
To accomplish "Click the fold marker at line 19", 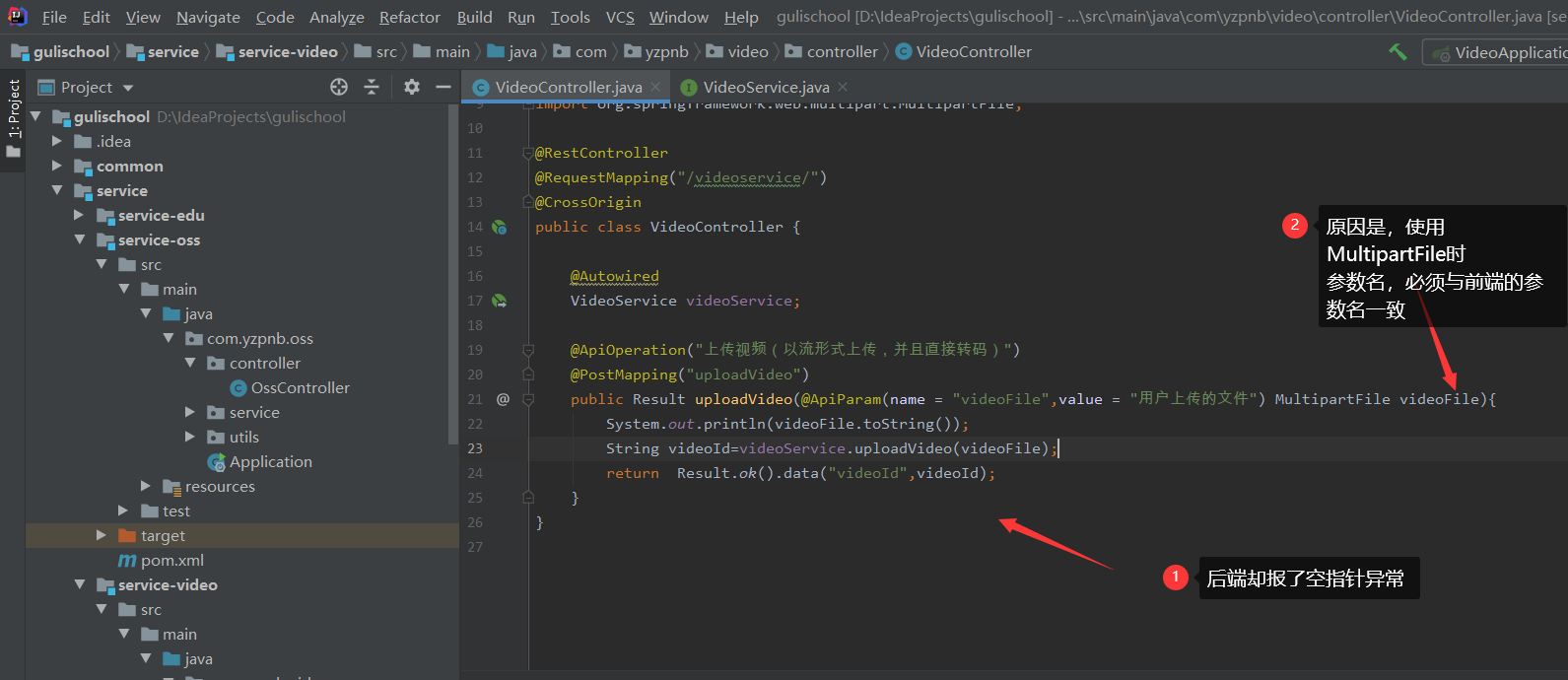I will click(x=528, y=350).
